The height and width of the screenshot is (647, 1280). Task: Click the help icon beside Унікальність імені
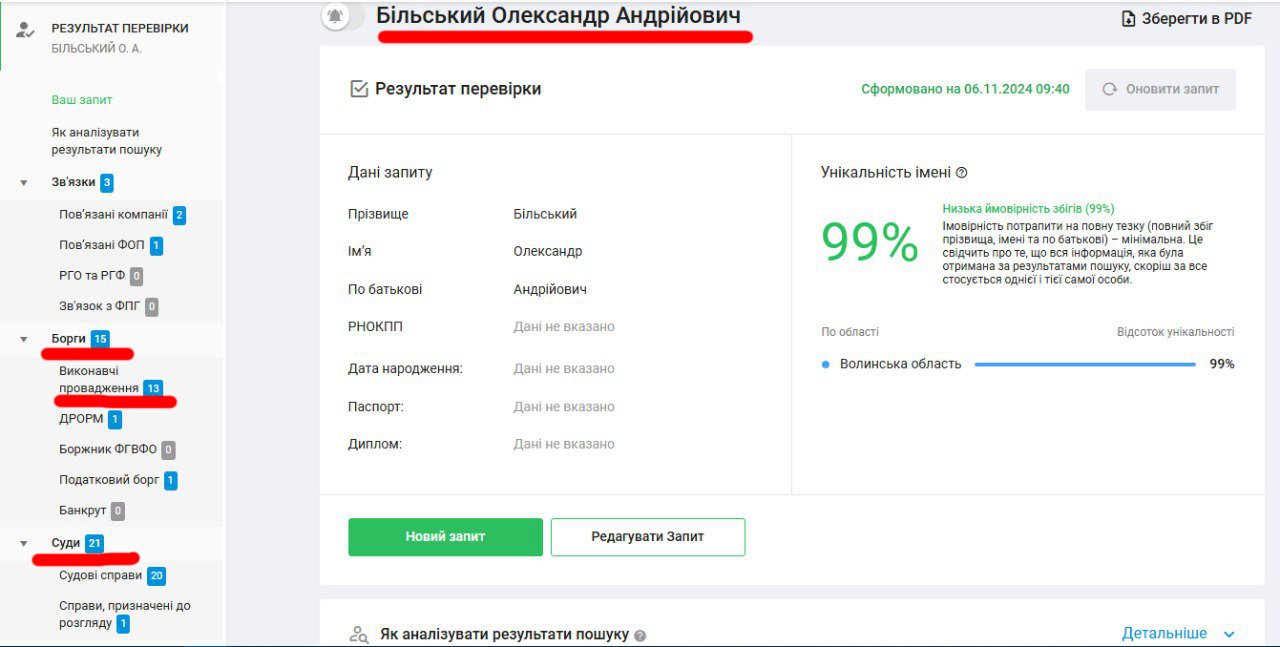coord(962,173)
